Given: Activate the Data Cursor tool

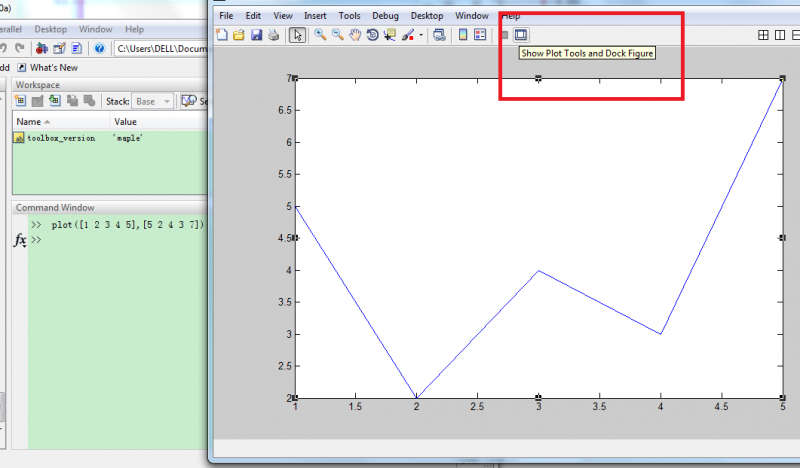Looking at the screenshot, I should pyautogui.click(x=390, y=35).
